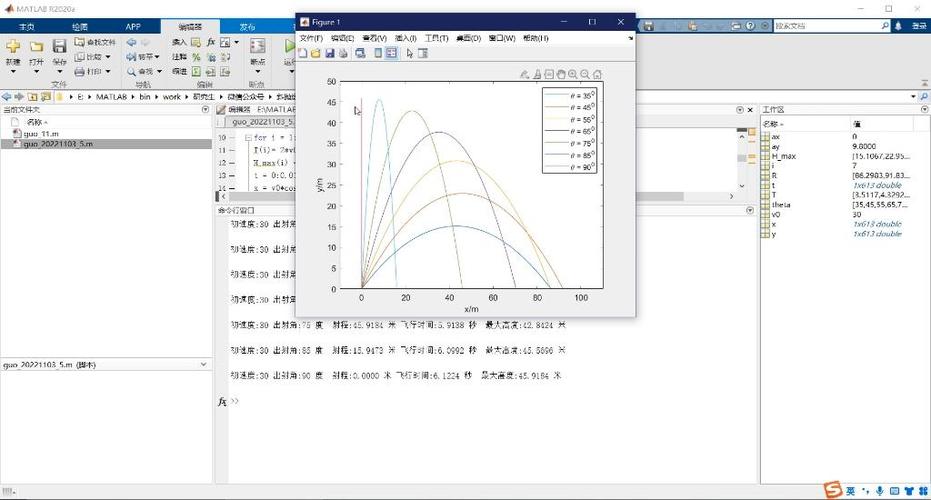Viewport: 931px width, 500px height.
Task: Open Figure 1 Tools (工具) menu
Action: point(436,38)
